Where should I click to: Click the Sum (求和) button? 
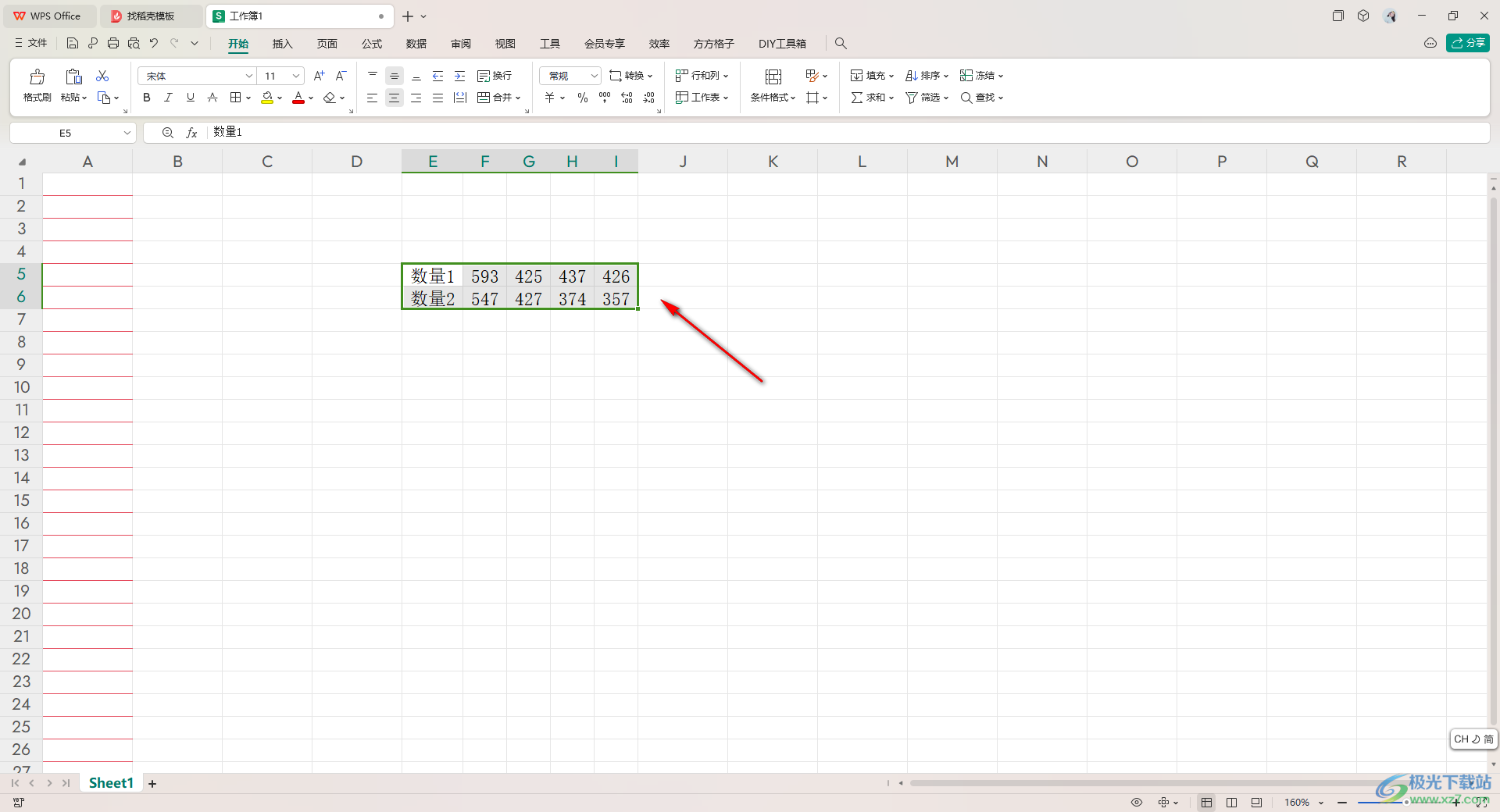point(872,98)
